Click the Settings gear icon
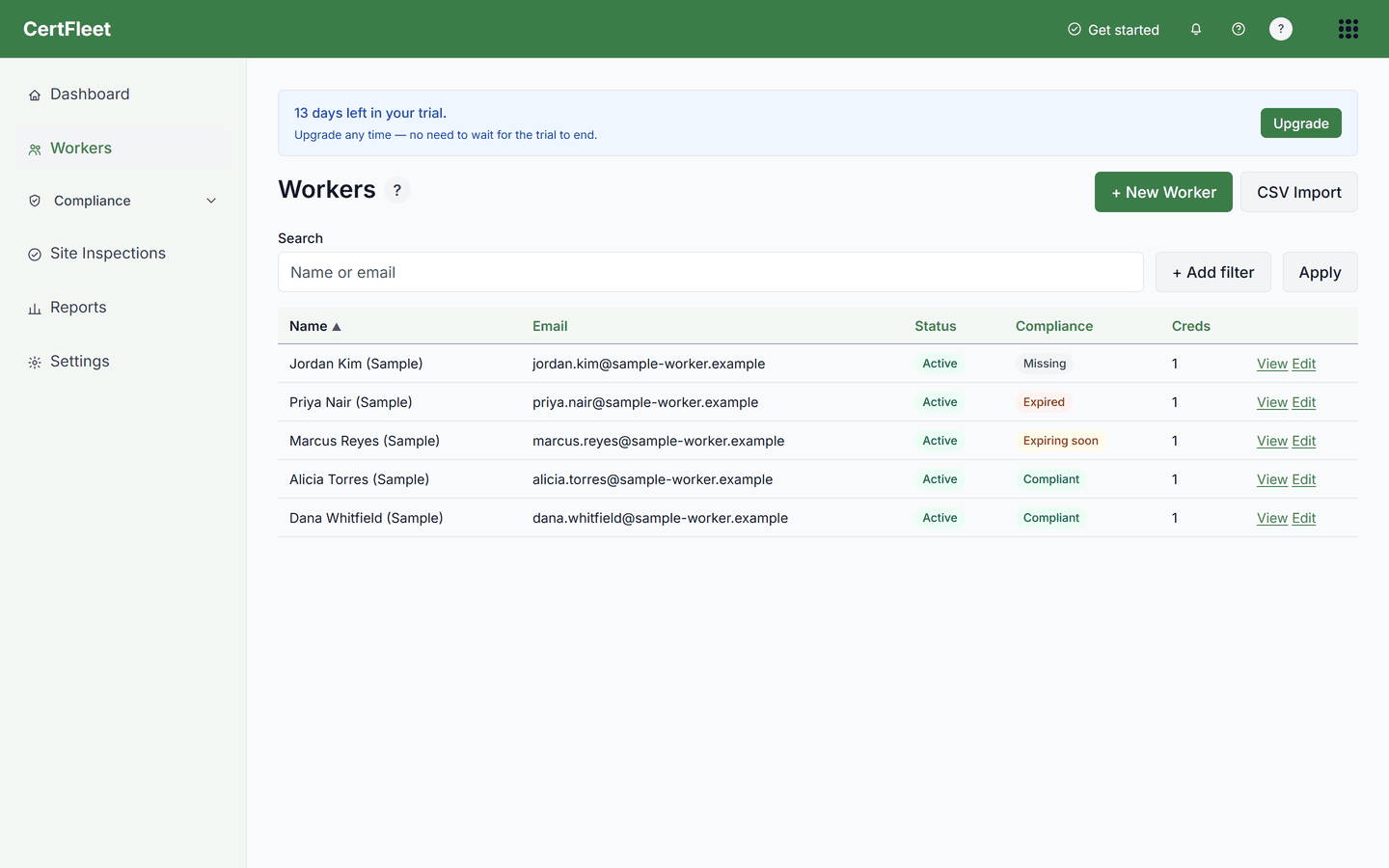 35,363
